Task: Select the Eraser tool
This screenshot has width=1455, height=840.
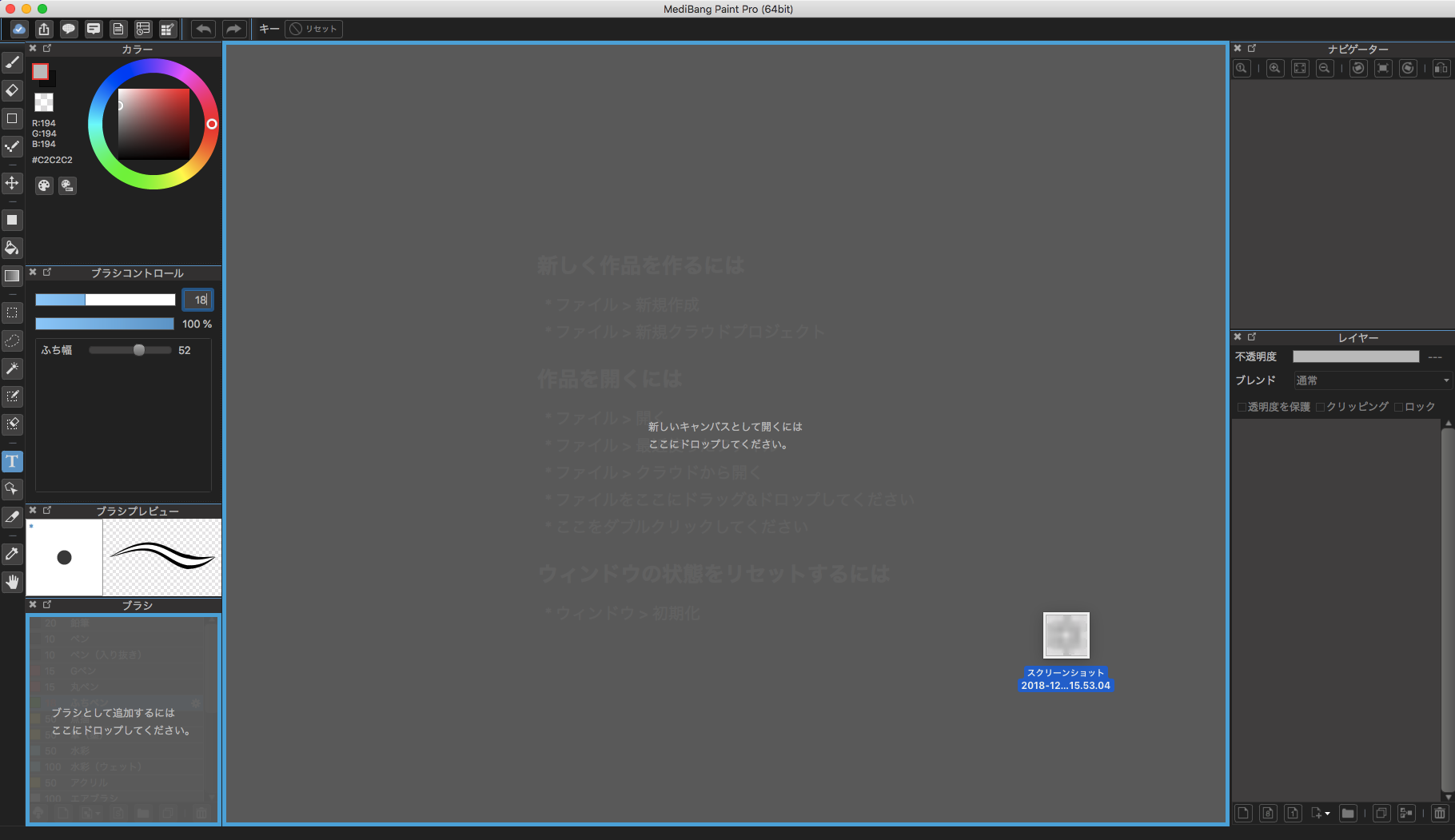Action: pos(12,90)
